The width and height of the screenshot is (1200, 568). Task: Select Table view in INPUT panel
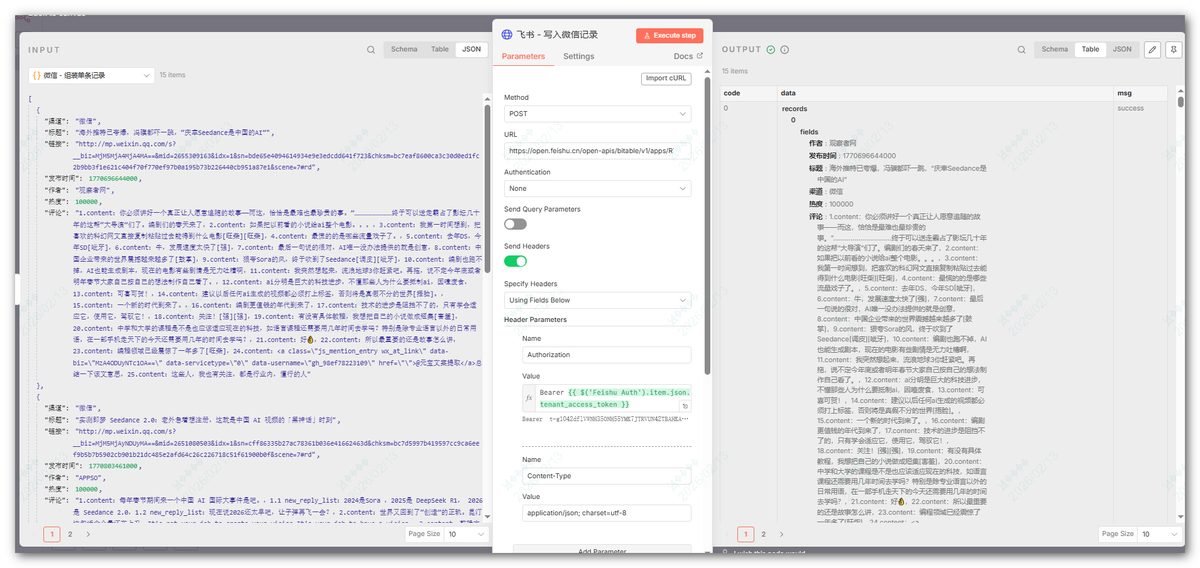440,49
